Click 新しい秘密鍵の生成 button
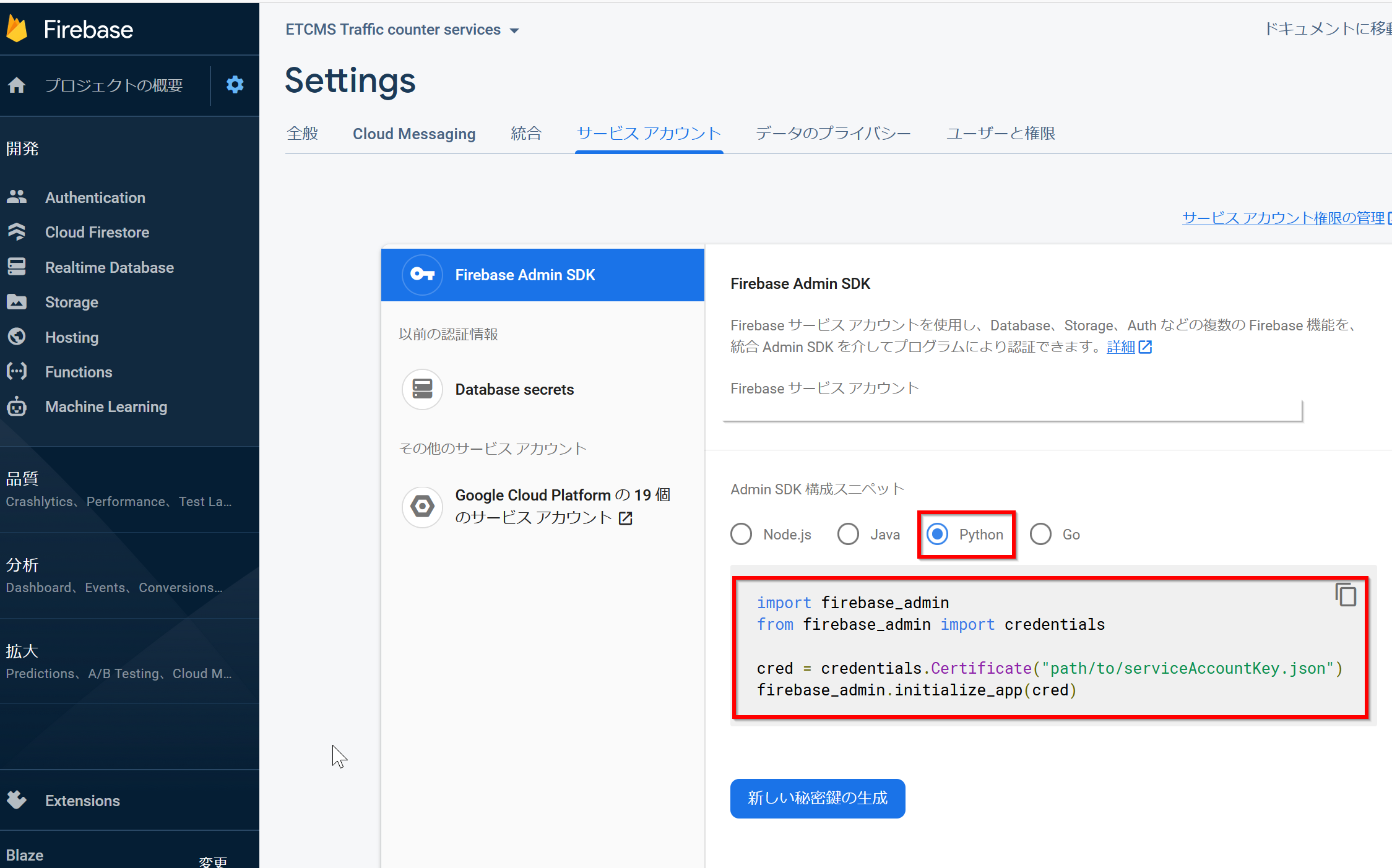Viewport: 1392px width, 868px height. 817,798
